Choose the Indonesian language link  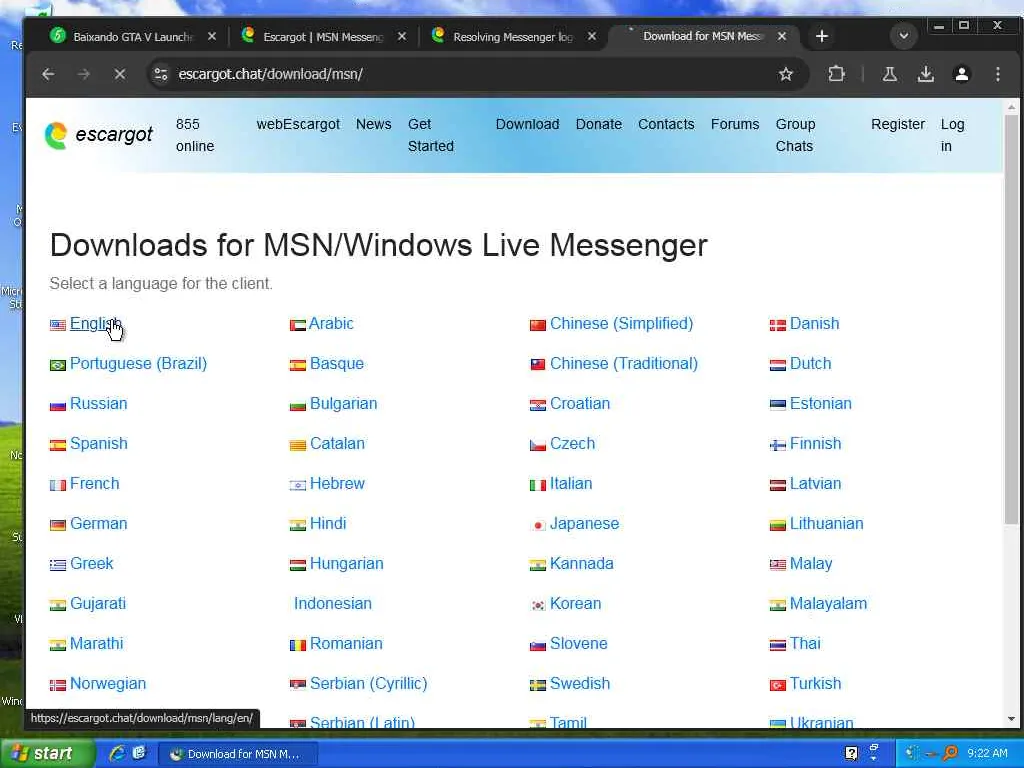332,603
